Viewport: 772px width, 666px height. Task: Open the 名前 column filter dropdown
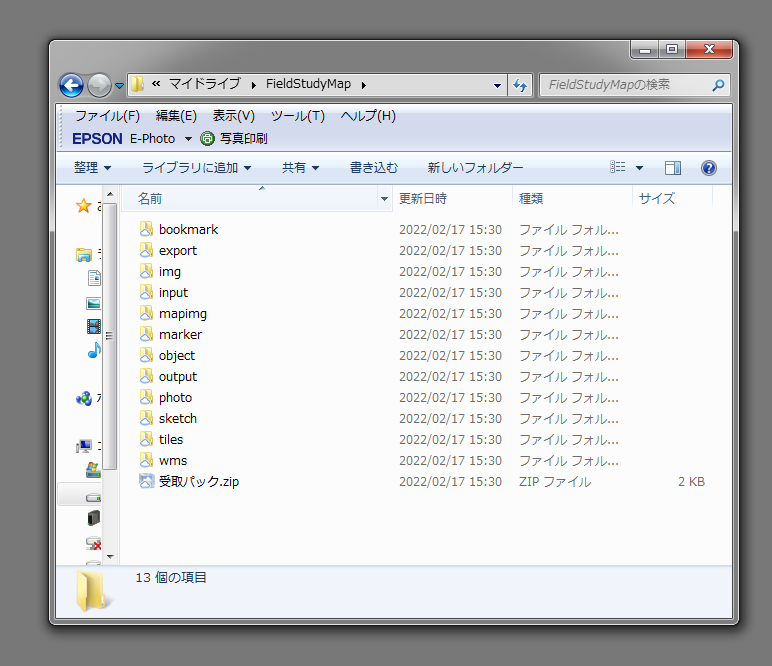tap(384, 198)
